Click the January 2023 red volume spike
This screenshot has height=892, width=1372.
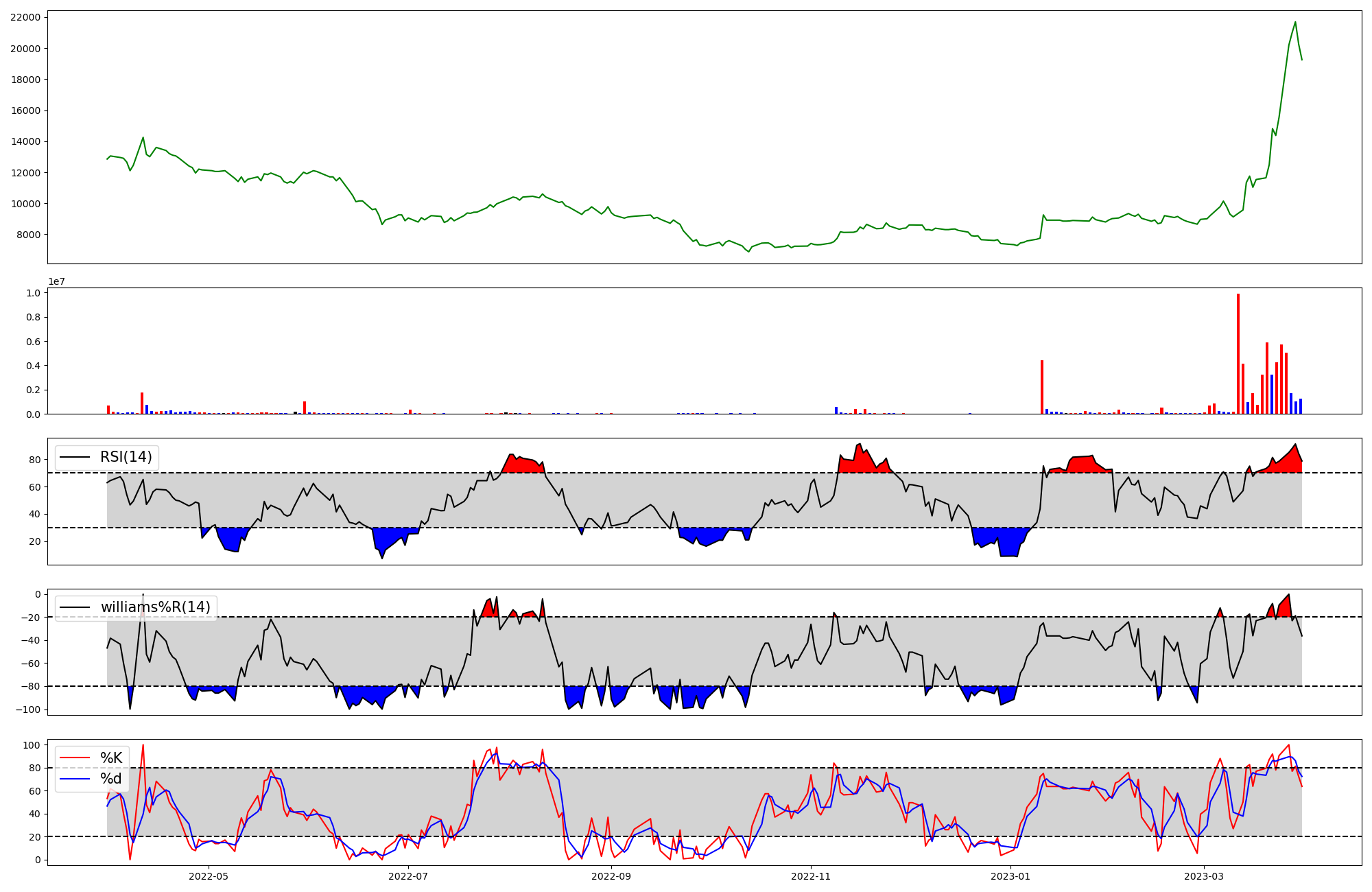tap(1042, 387)
